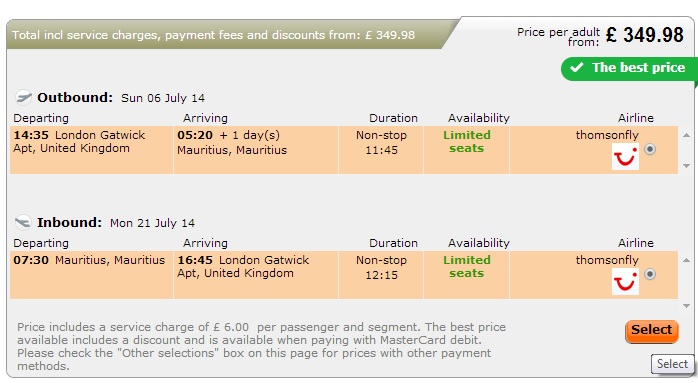
Task: Click the outbound list scroll up arrow
Action: (x=686, y=135)
